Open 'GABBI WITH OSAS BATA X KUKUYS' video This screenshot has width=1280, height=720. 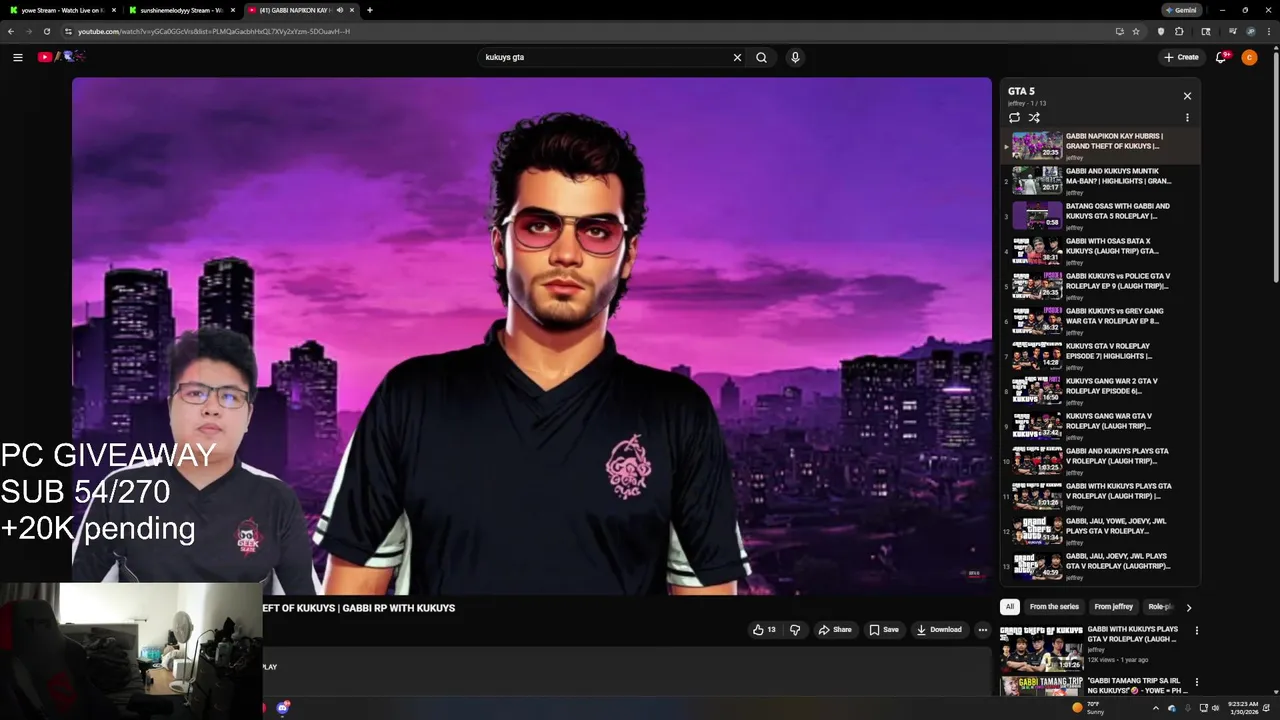click(1101, 251)
